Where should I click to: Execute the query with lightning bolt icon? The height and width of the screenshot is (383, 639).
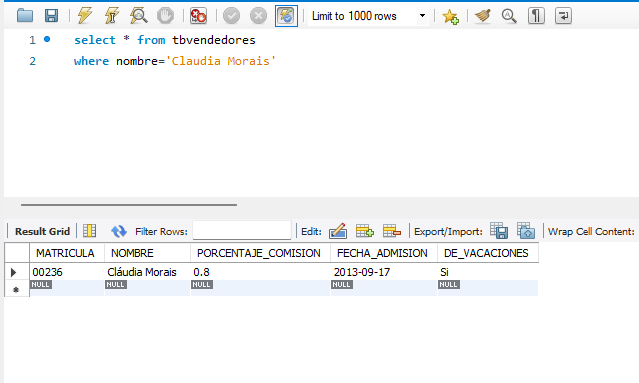click(85, 16)
